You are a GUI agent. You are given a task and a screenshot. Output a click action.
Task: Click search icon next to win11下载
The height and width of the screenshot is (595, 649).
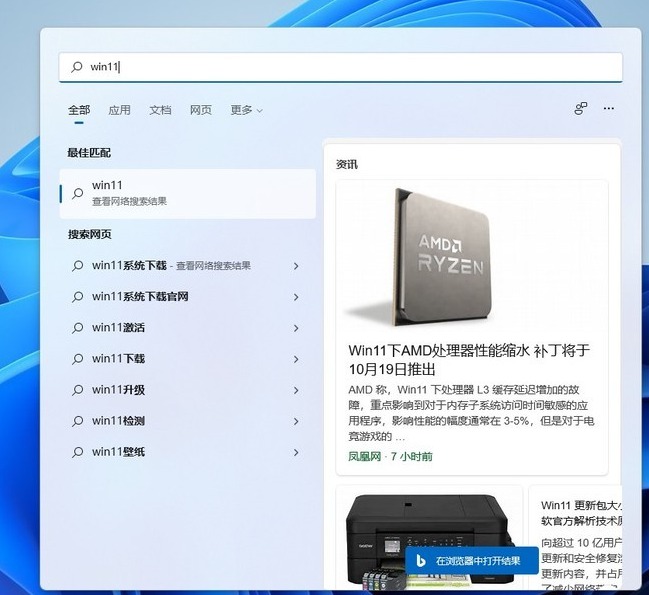tap(77, 359)
